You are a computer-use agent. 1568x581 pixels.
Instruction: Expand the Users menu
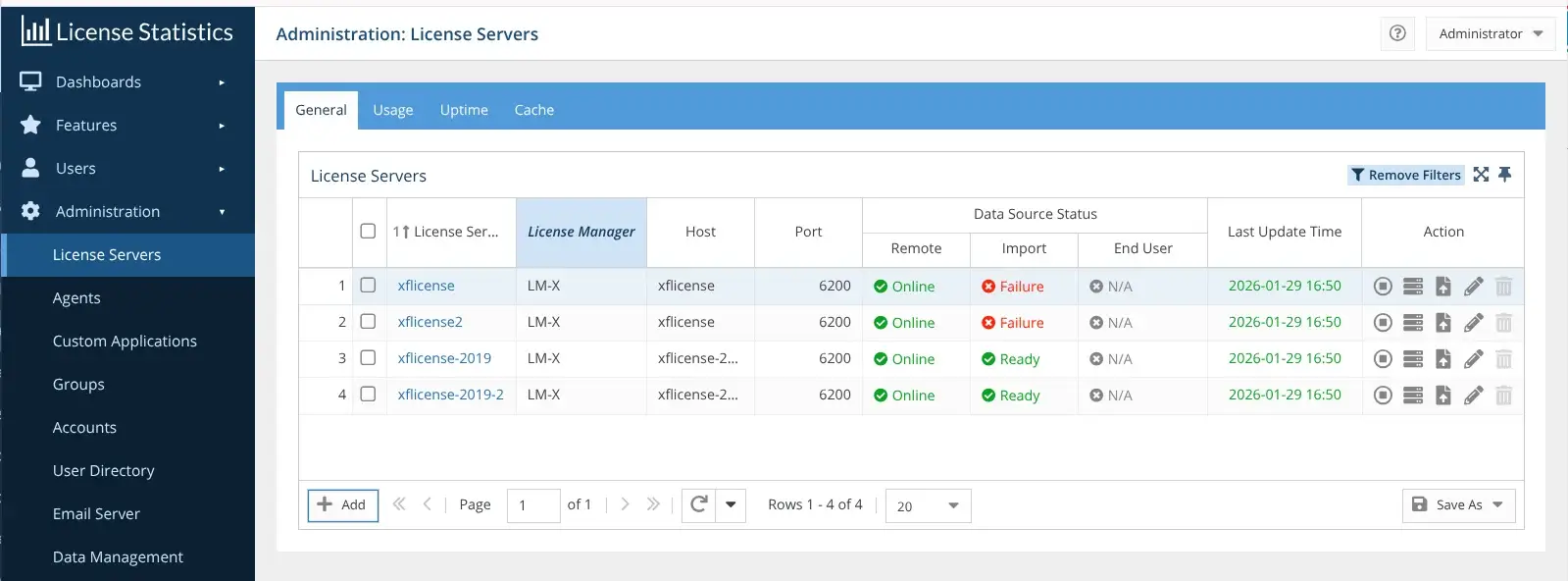click(x=127, y=169)
